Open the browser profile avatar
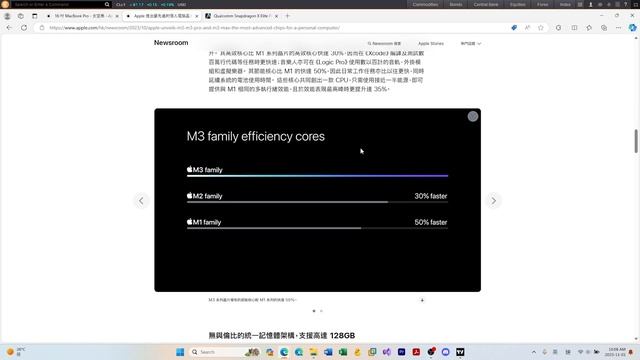The image size is (640, 360). coord(7,16)
